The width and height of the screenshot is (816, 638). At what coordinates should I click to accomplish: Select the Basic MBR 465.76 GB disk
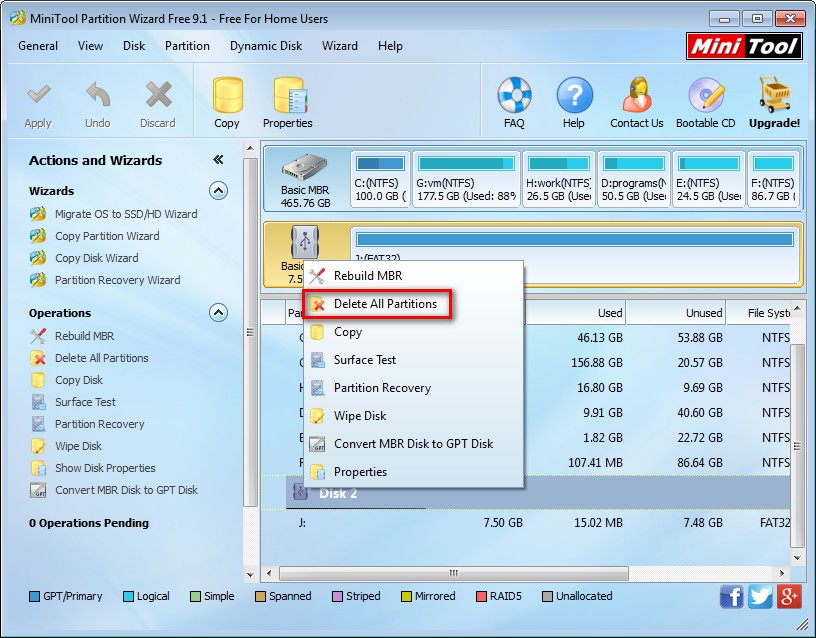(305, 180)
